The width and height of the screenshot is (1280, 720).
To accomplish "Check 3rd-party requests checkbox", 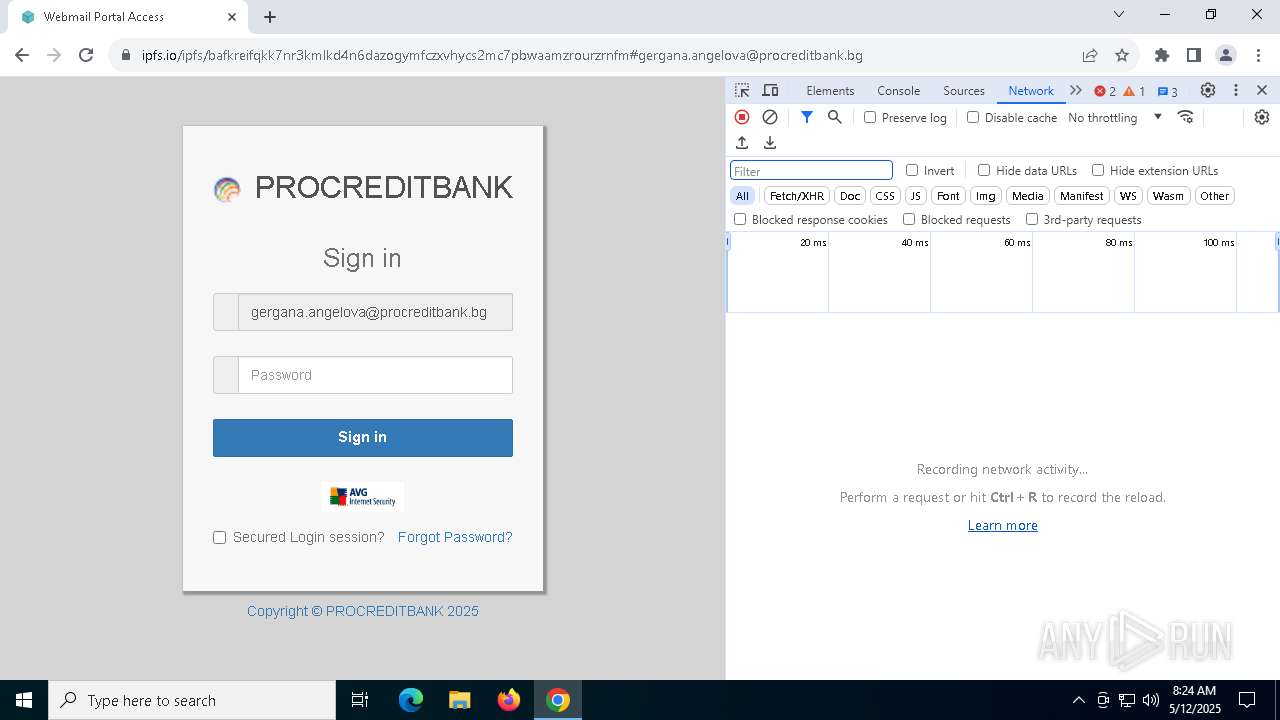I will click(x=1032, y=219).
